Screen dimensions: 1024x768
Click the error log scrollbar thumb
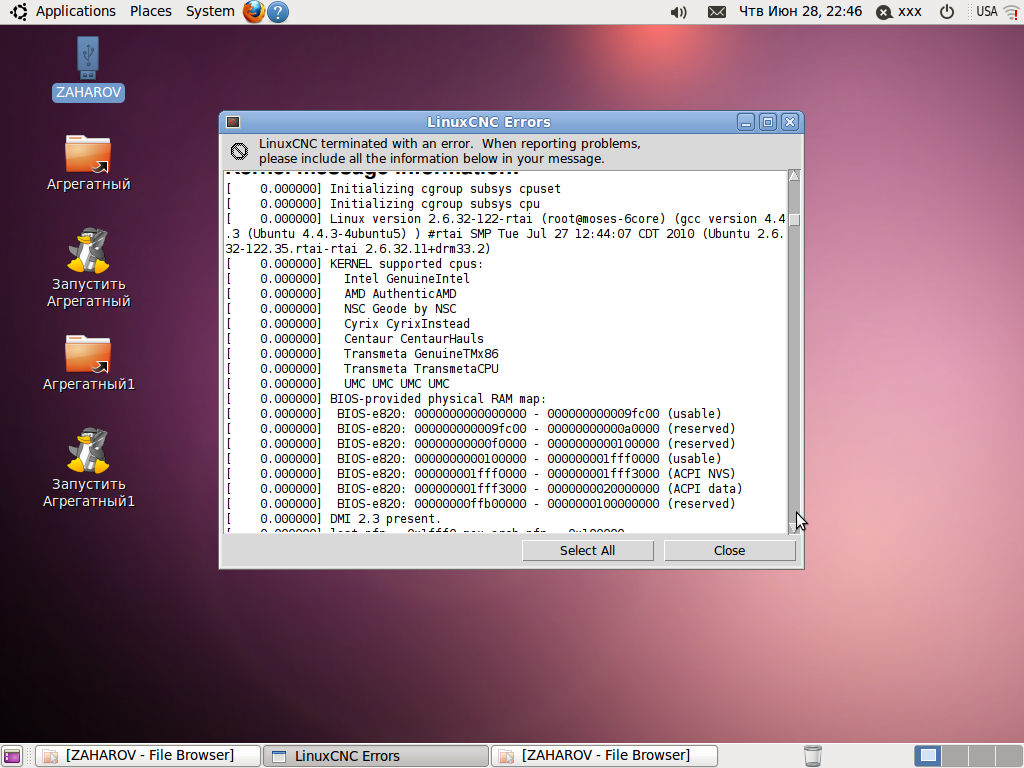794,220
